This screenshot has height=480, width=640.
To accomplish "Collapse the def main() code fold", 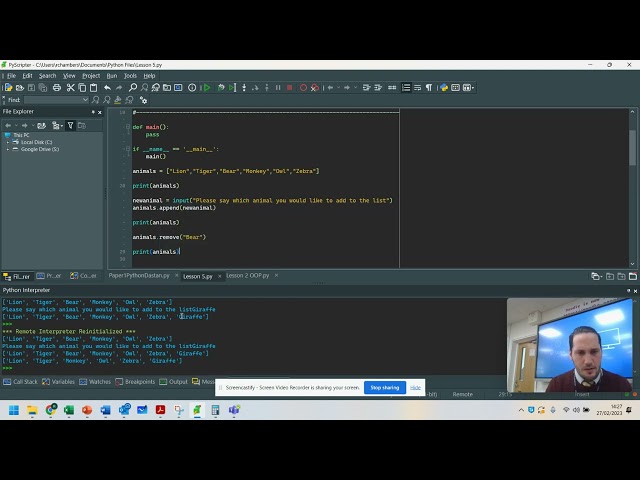I will 128,127.
